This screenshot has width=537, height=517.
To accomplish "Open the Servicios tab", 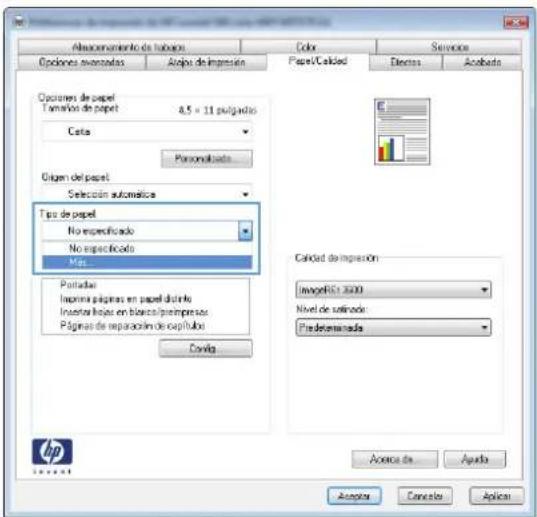I will point(449,47).
